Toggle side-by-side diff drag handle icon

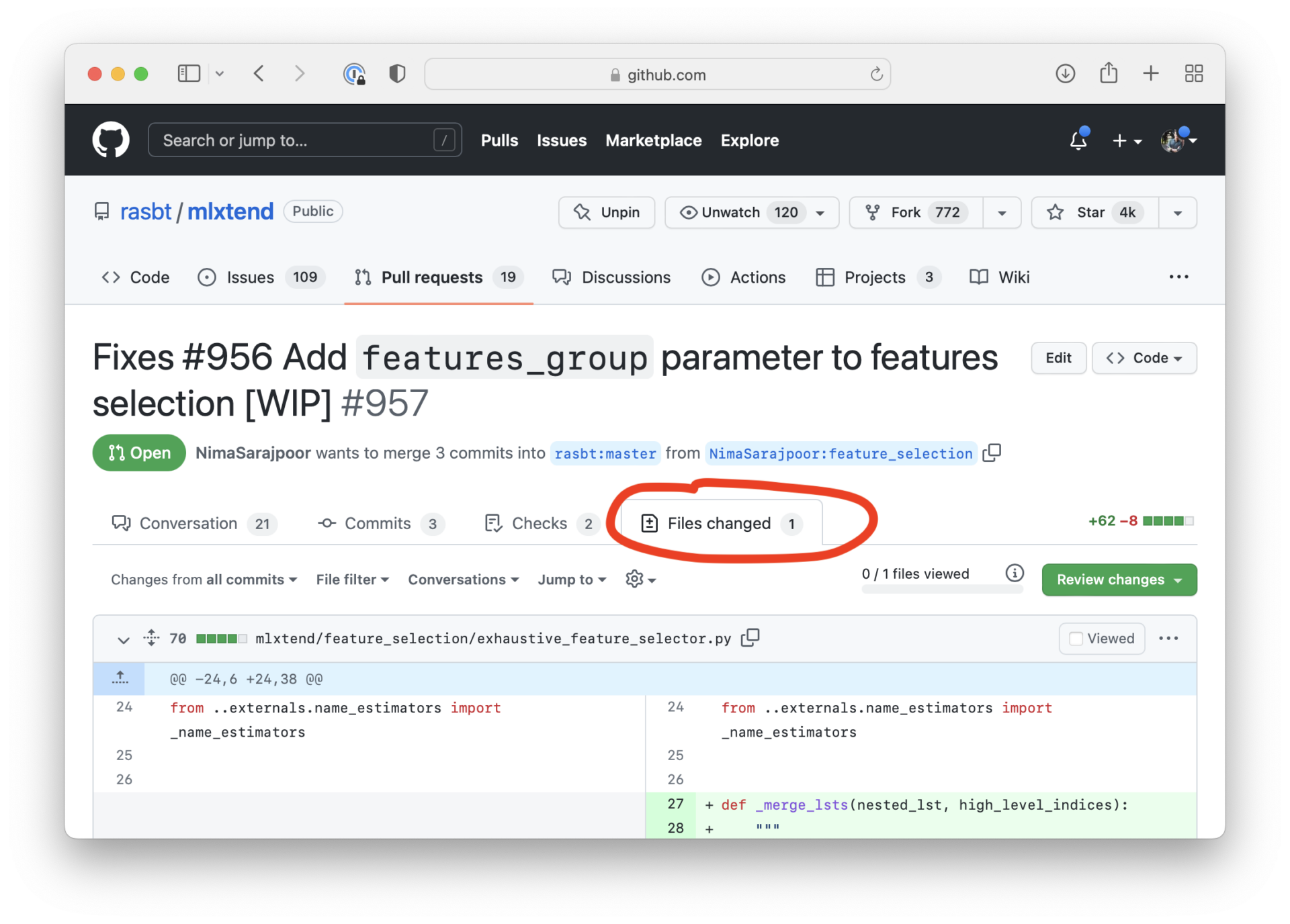pyautogui.click(x=150, y=638)
